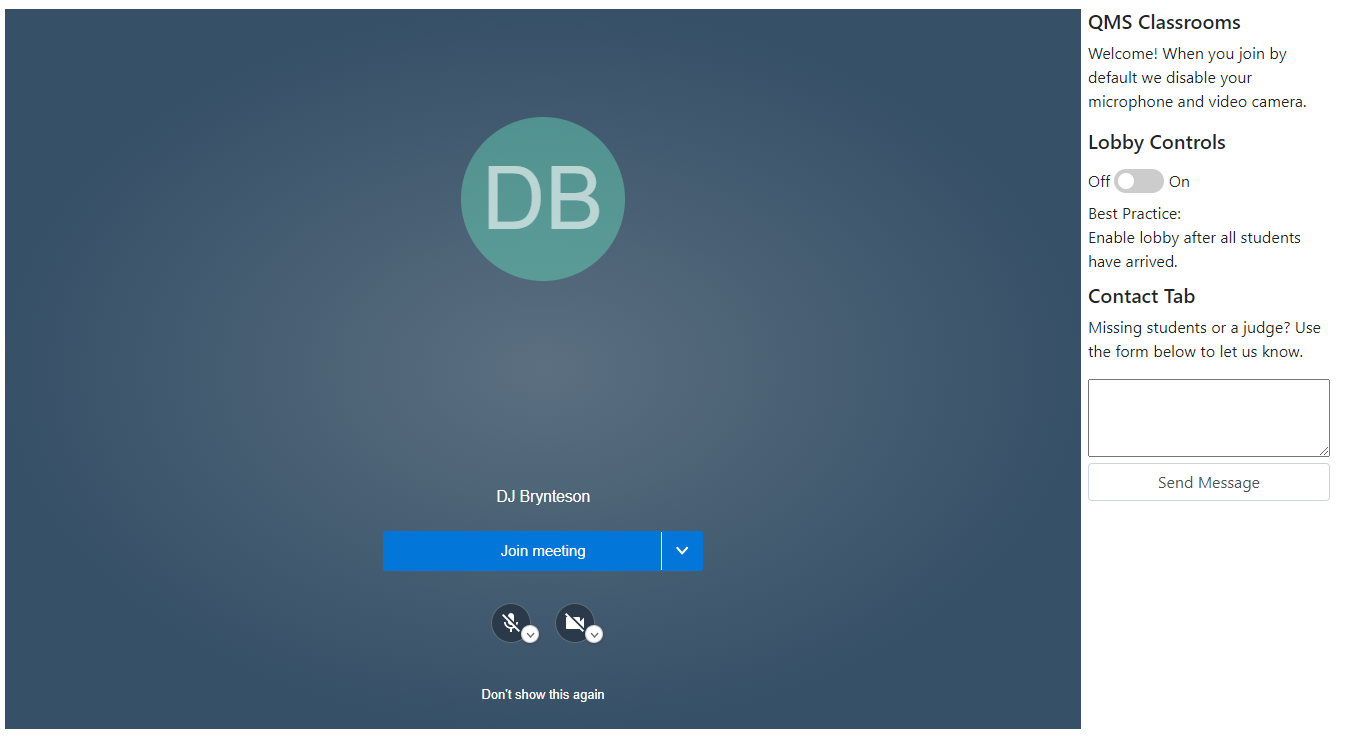The image size is (1348, 736).
Task: Click the On label beside switch
Action: (1179, 181)
